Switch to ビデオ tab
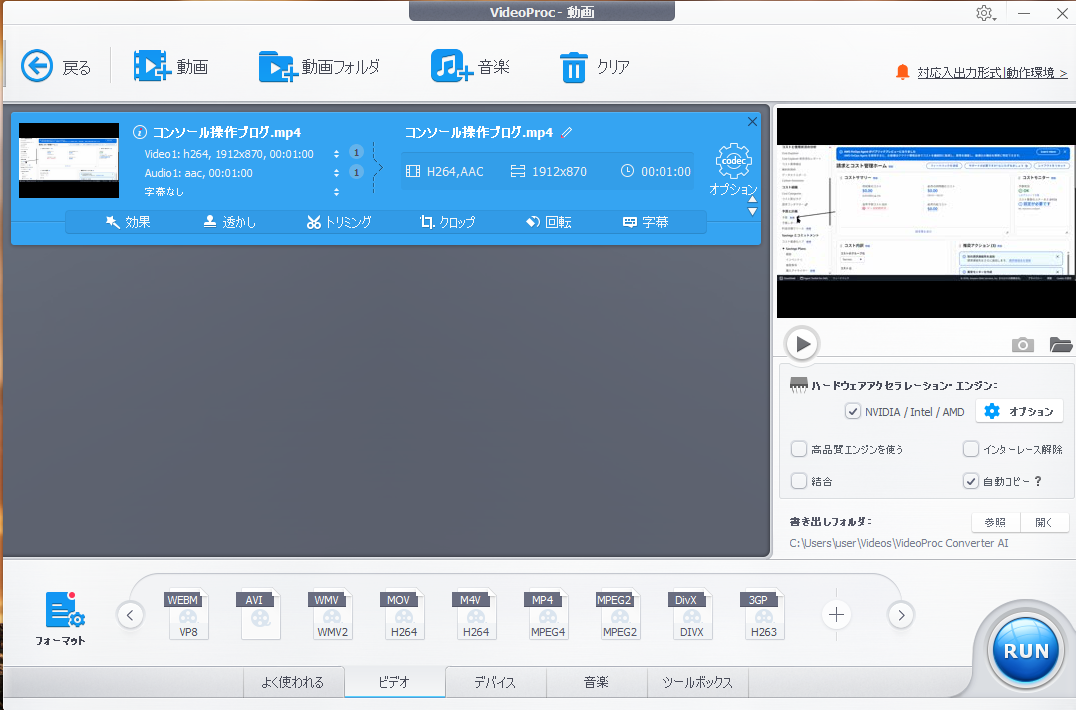 [395, 683]
